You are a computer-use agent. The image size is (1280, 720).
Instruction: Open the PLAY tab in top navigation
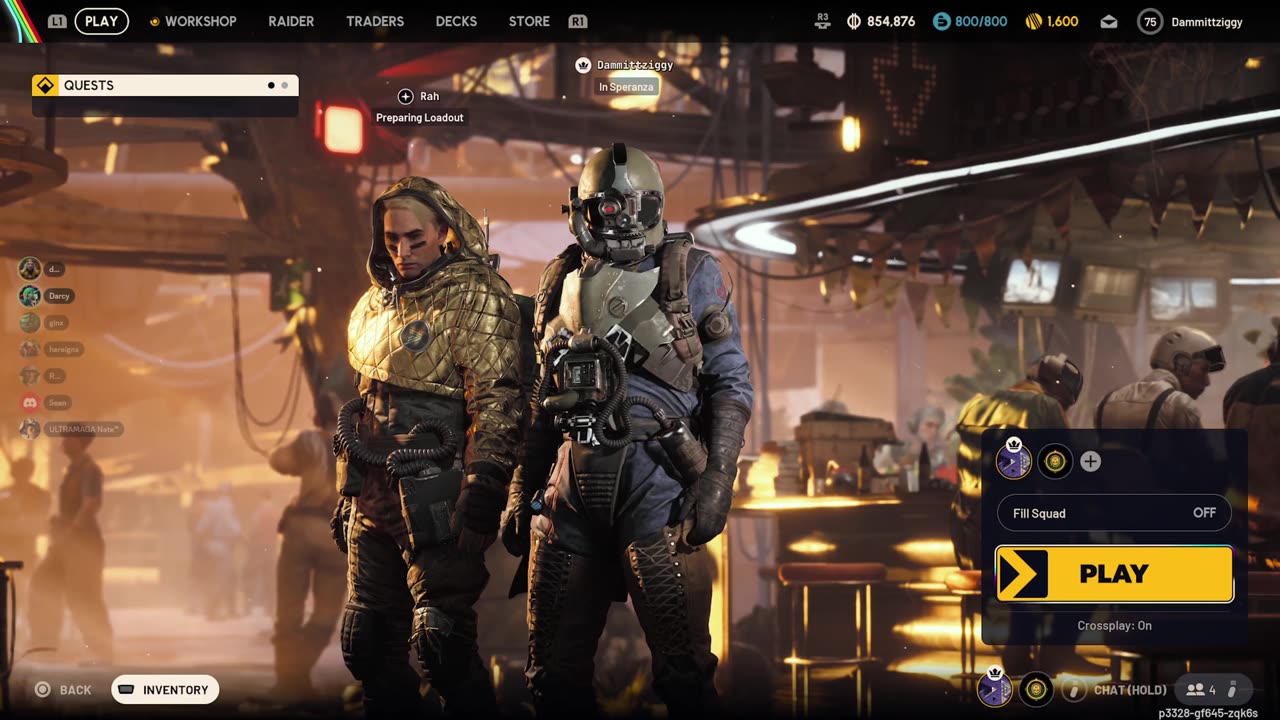point(101,21)
